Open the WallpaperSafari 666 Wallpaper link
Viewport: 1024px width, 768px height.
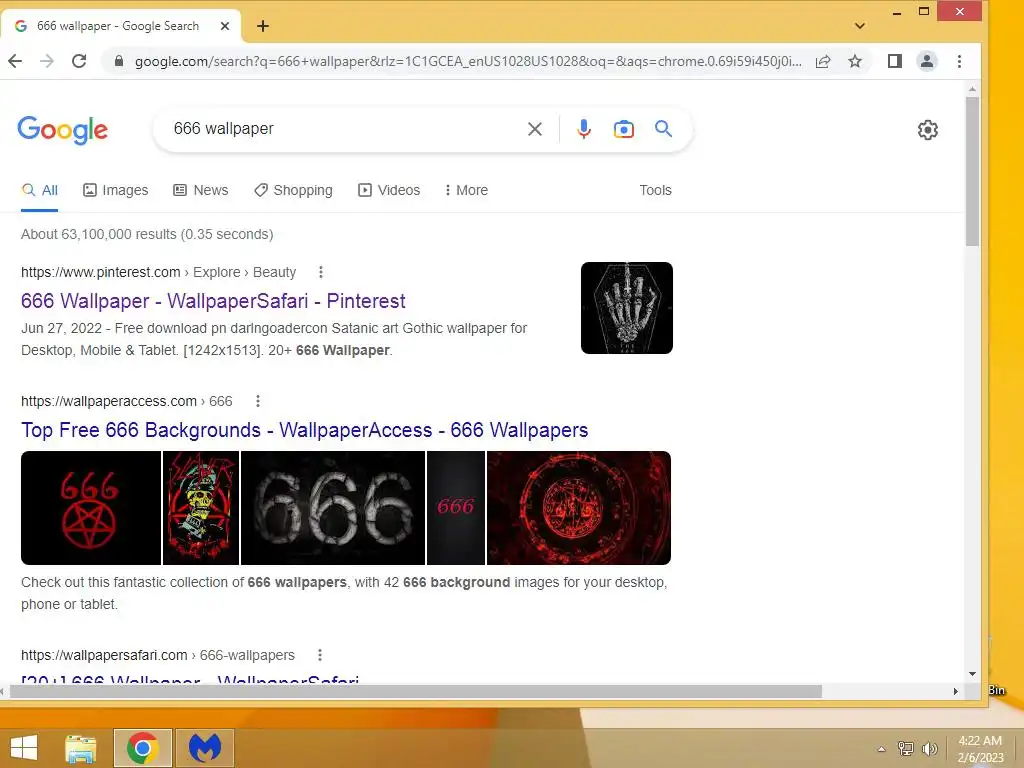190,679
